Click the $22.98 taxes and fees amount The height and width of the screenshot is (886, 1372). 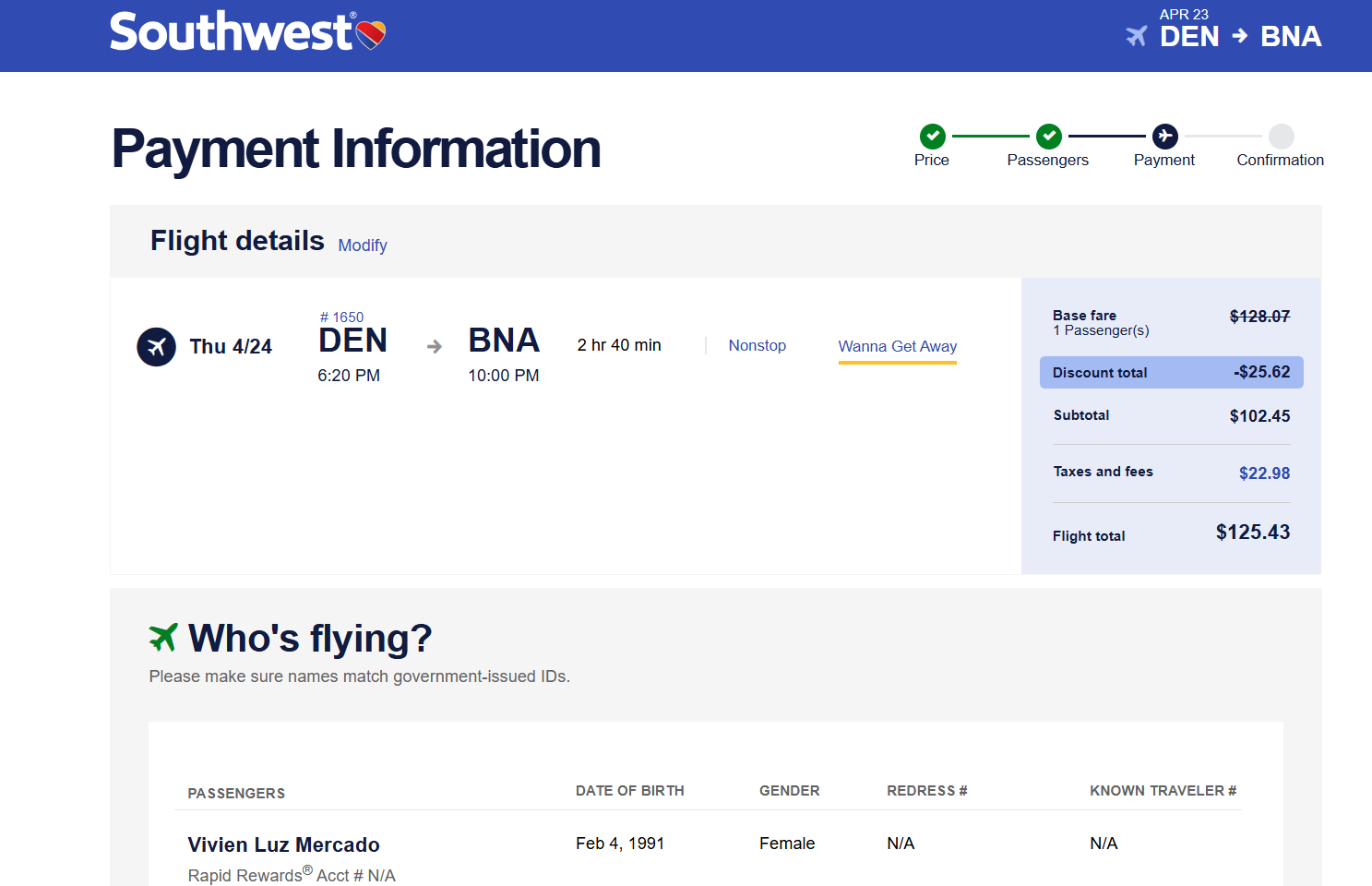coord(1264,473)
